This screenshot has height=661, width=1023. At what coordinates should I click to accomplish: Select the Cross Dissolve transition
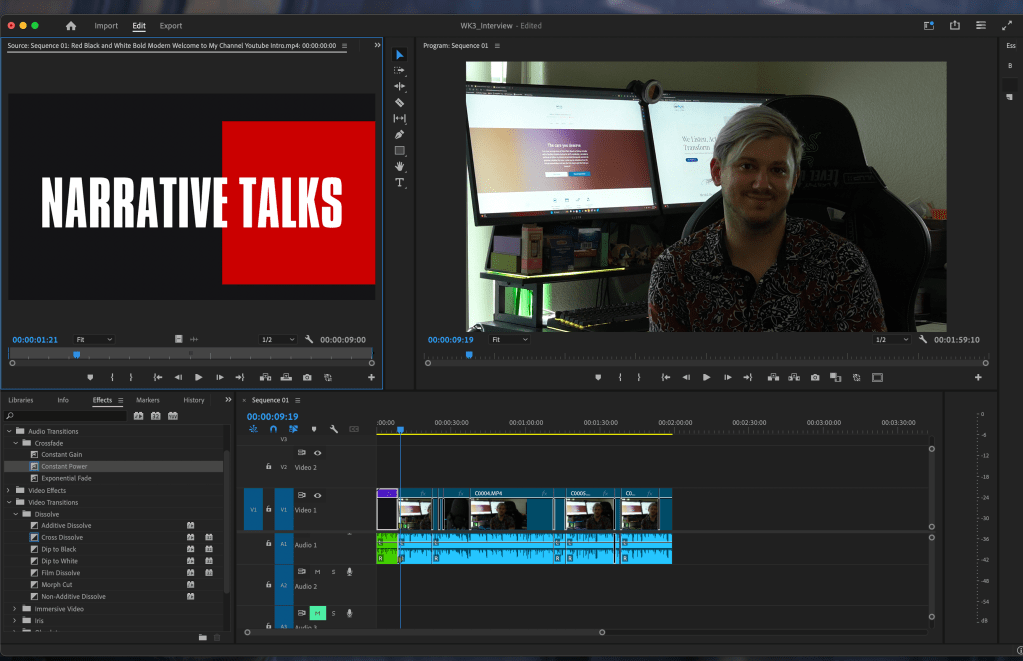(x=62, y=537)
